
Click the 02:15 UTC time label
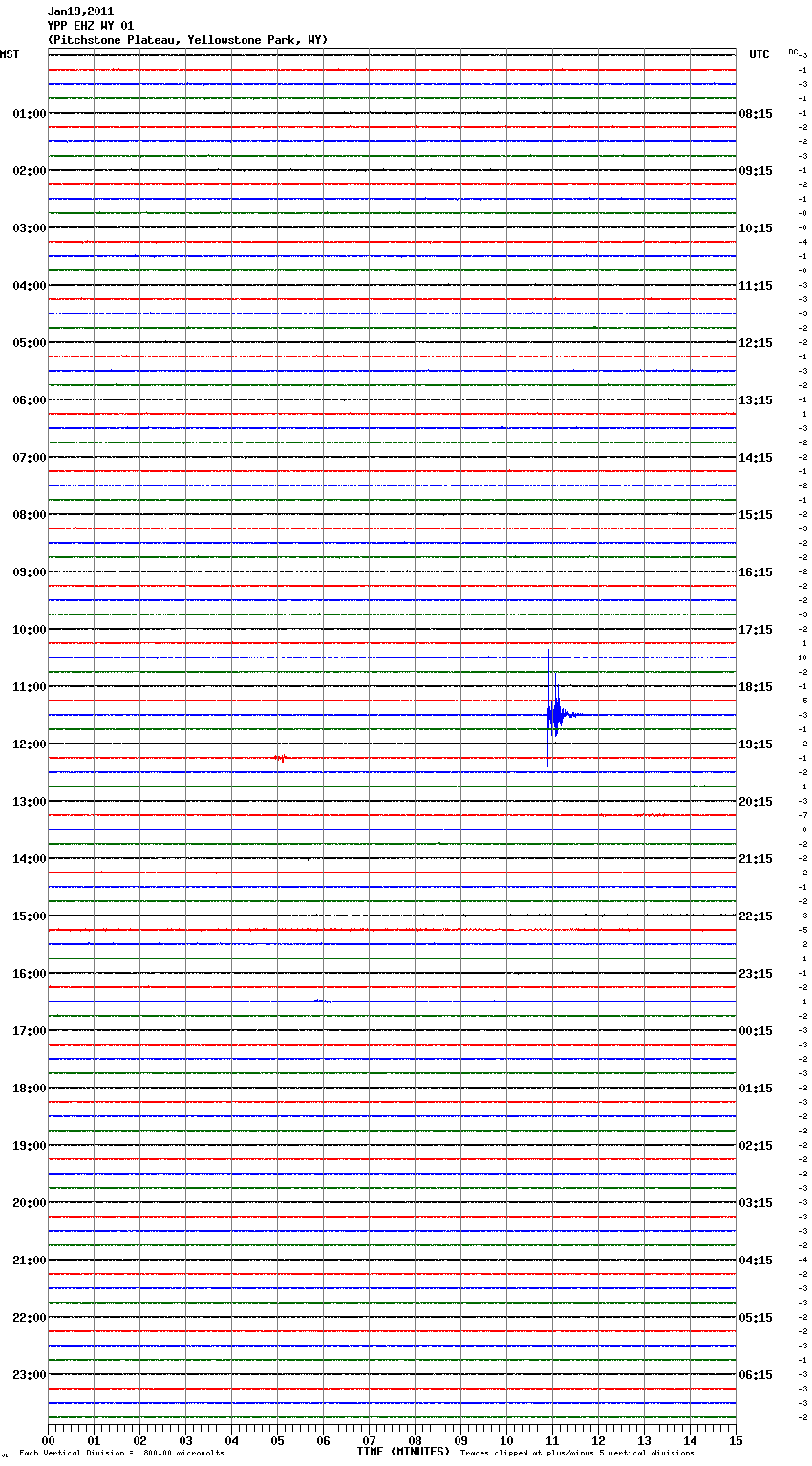756,1146
